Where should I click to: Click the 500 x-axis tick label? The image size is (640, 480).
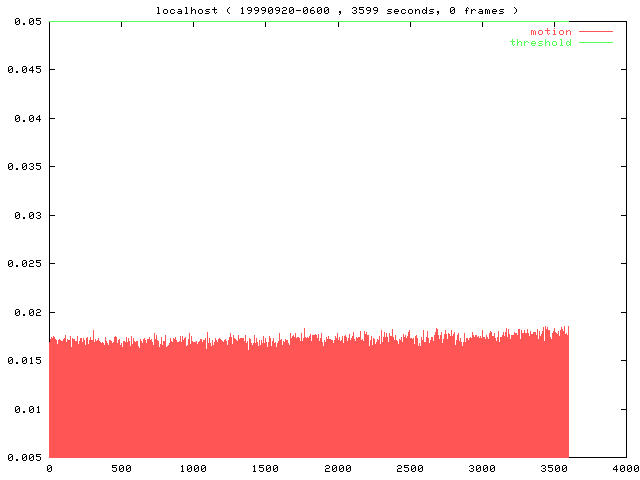[121, 468]
